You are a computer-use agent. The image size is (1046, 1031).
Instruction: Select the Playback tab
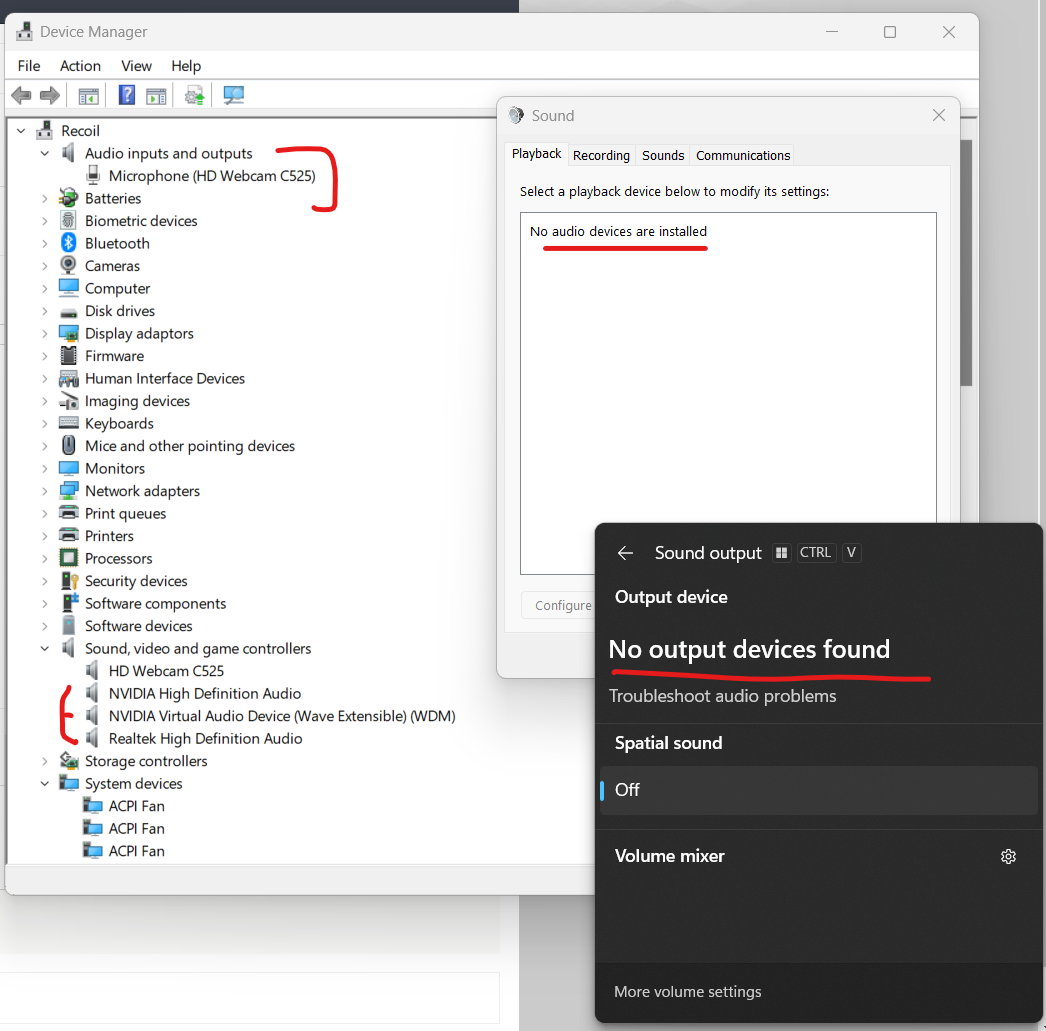pos(536,153)
